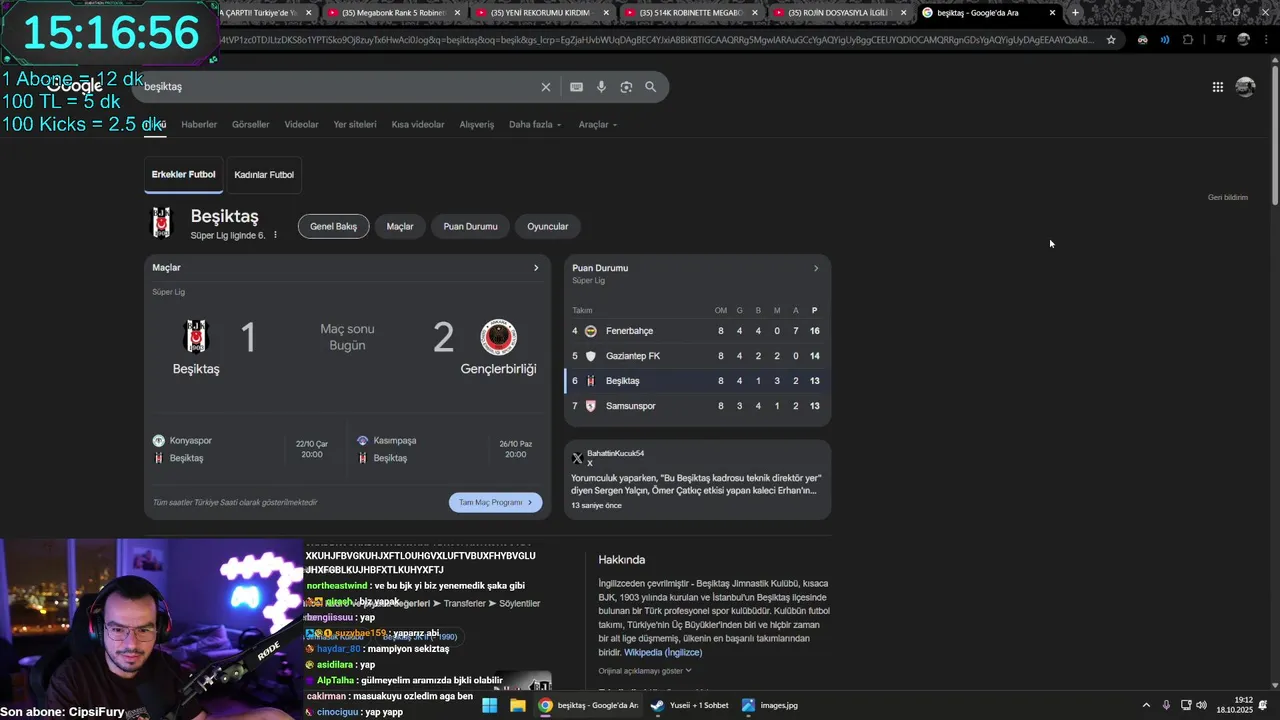Expand Orijinal açıklamayı göster

pos(645,671)
